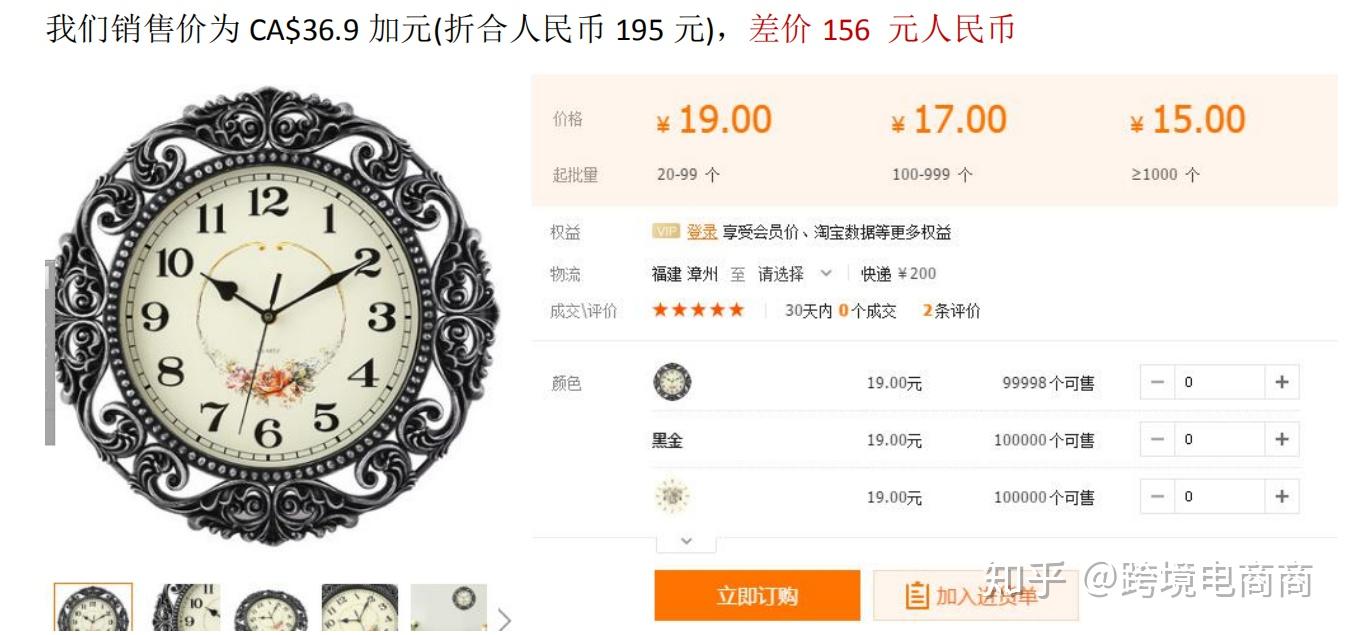The width and height of the screenshot is (1348, 635).
Task: Click the 立即订购 button
Action: click(x=757, y=596)
